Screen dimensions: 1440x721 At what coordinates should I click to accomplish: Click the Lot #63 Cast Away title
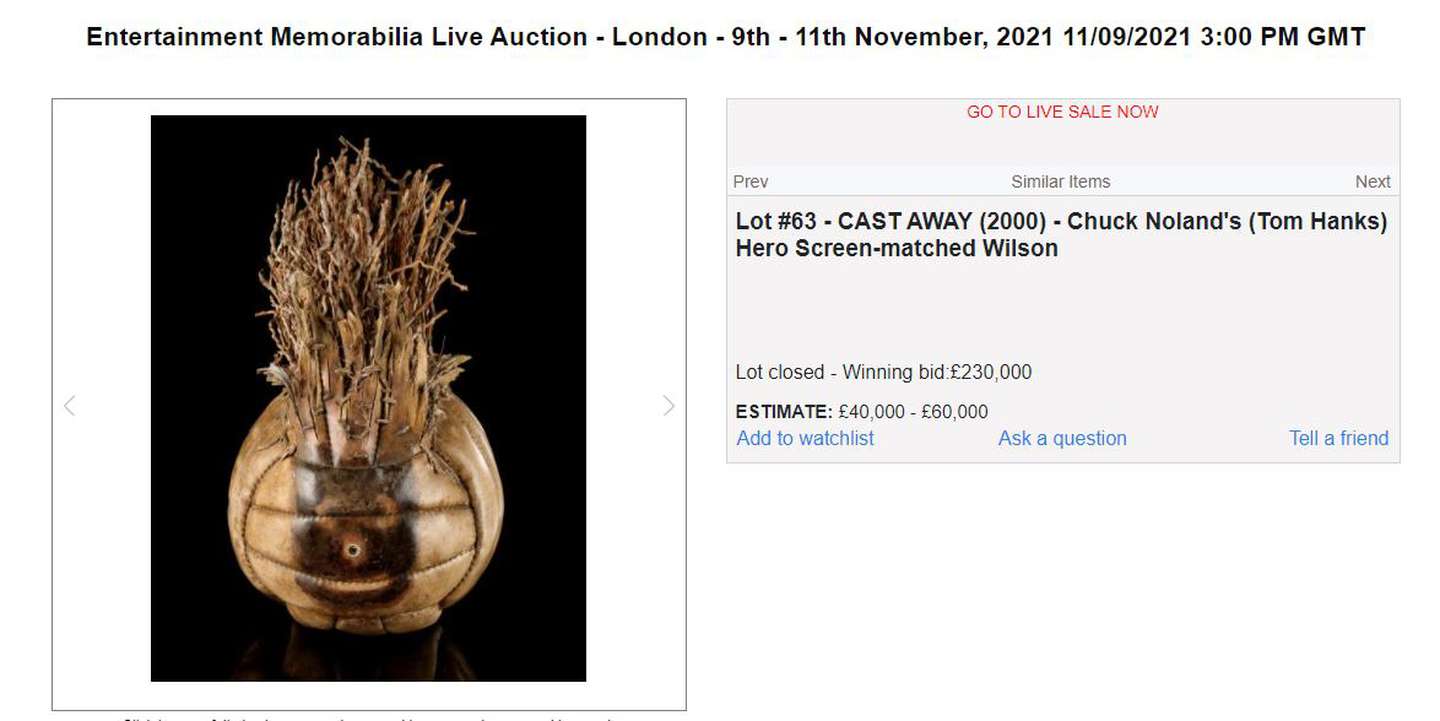click(1061, 235)
